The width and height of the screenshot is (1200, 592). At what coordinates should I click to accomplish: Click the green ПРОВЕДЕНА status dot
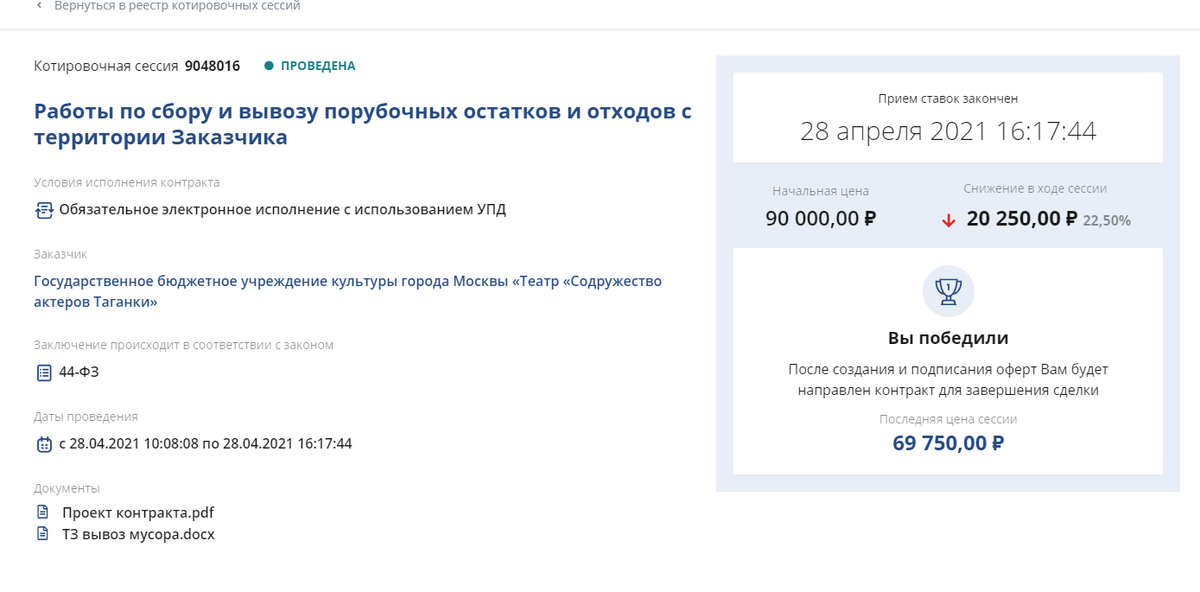click(268, 66)
